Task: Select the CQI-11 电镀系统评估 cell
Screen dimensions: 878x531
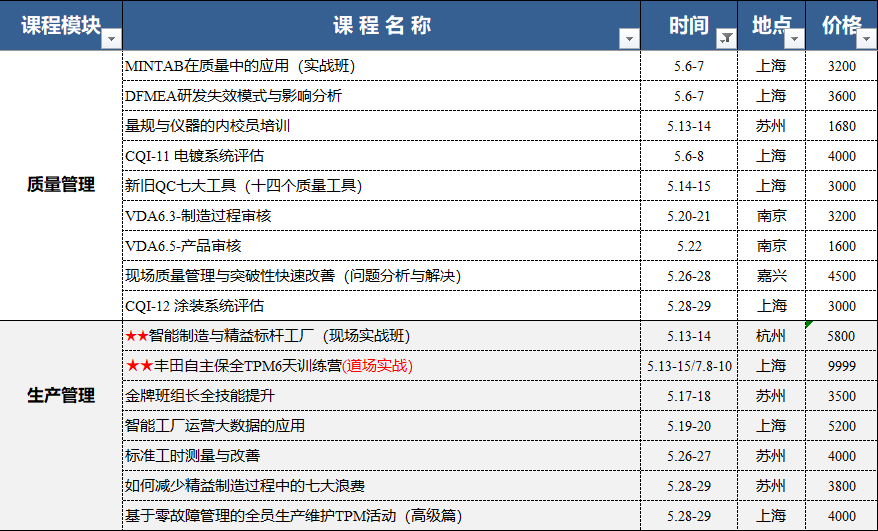Action: click(381, 156)
